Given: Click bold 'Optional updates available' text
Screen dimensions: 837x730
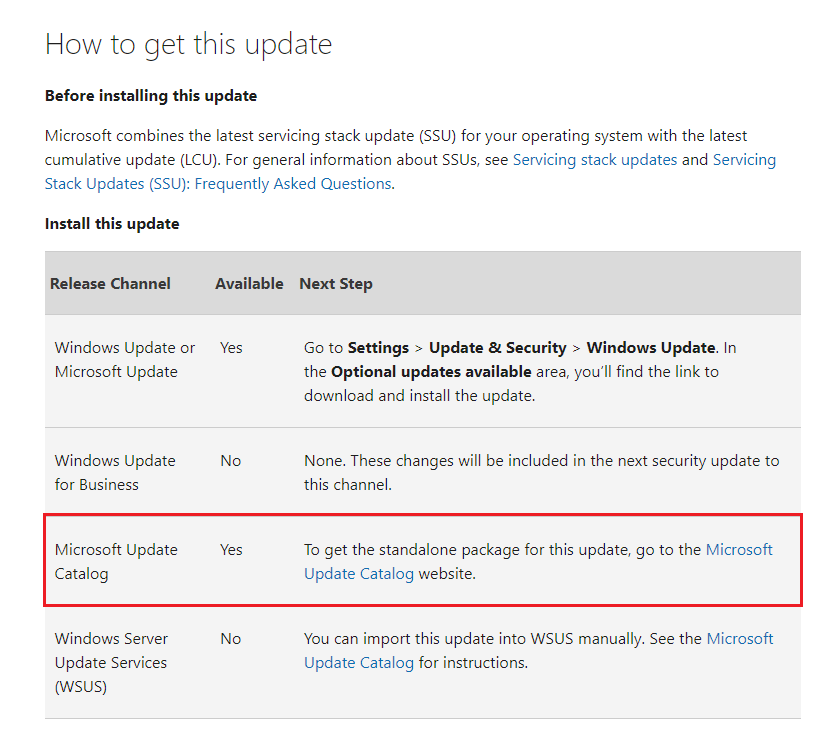Looking at the screenshot, I should click(x=431, y=372).
